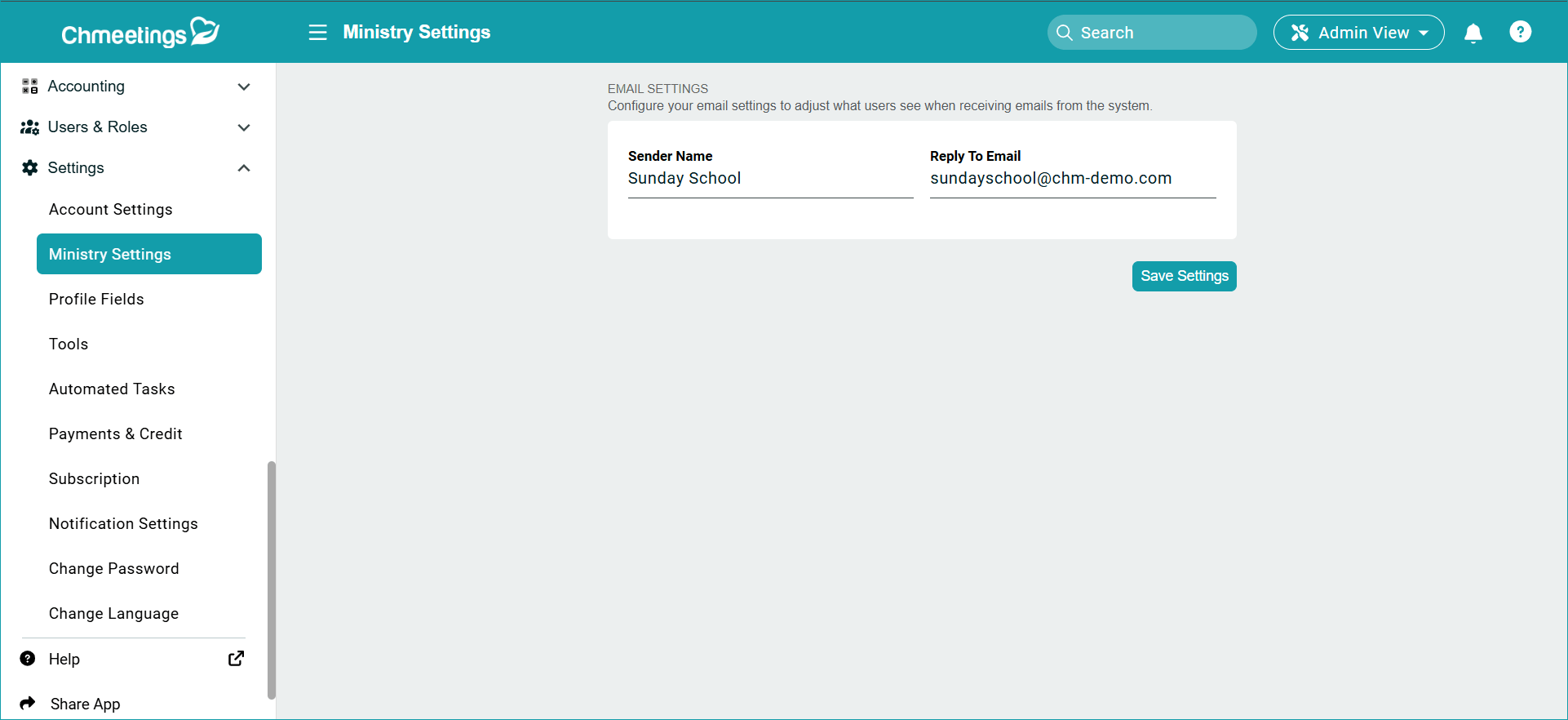This screenshot has width=1568, height=720.
Task: Click the Chmeetings logo
Action: tap(140, 33)
